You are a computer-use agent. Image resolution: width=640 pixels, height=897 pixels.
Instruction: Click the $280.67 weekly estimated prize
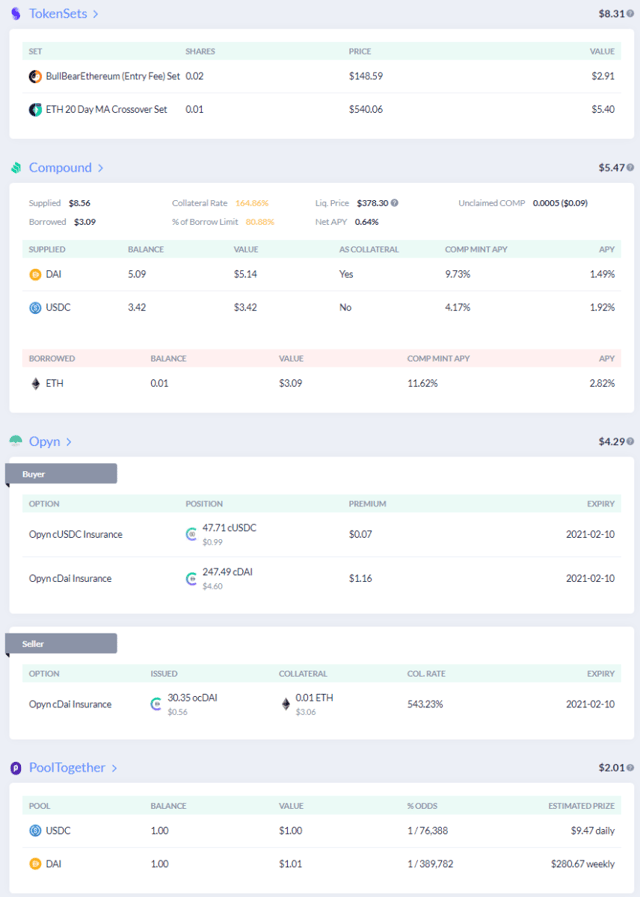[583, 864]
